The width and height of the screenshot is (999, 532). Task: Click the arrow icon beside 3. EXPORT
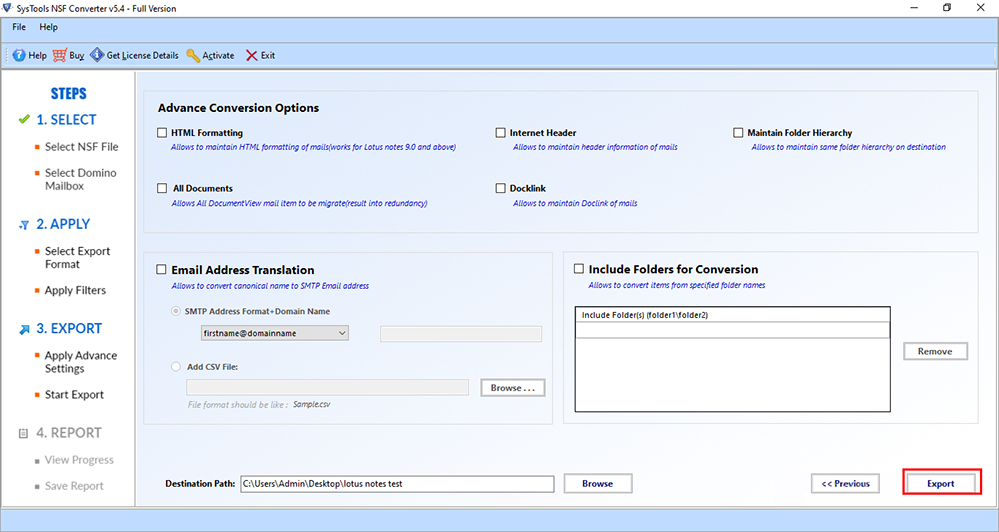click(24, 329)
